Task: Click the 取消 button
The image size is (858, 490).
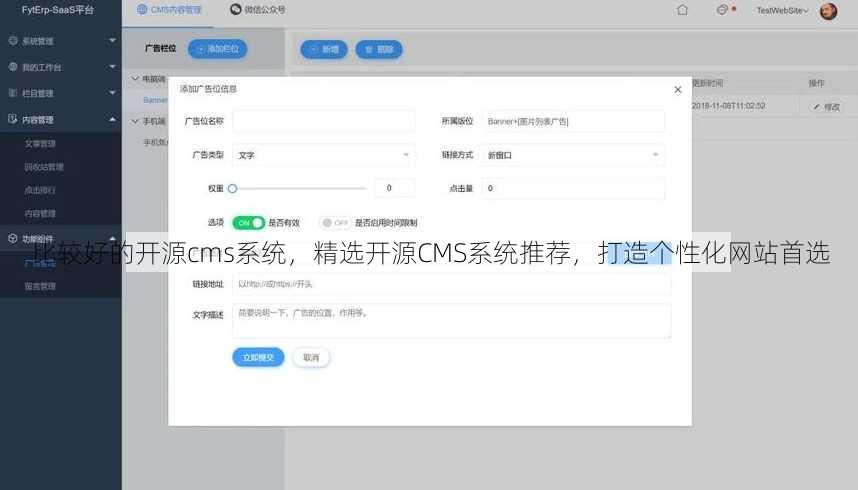Action: 311,358
